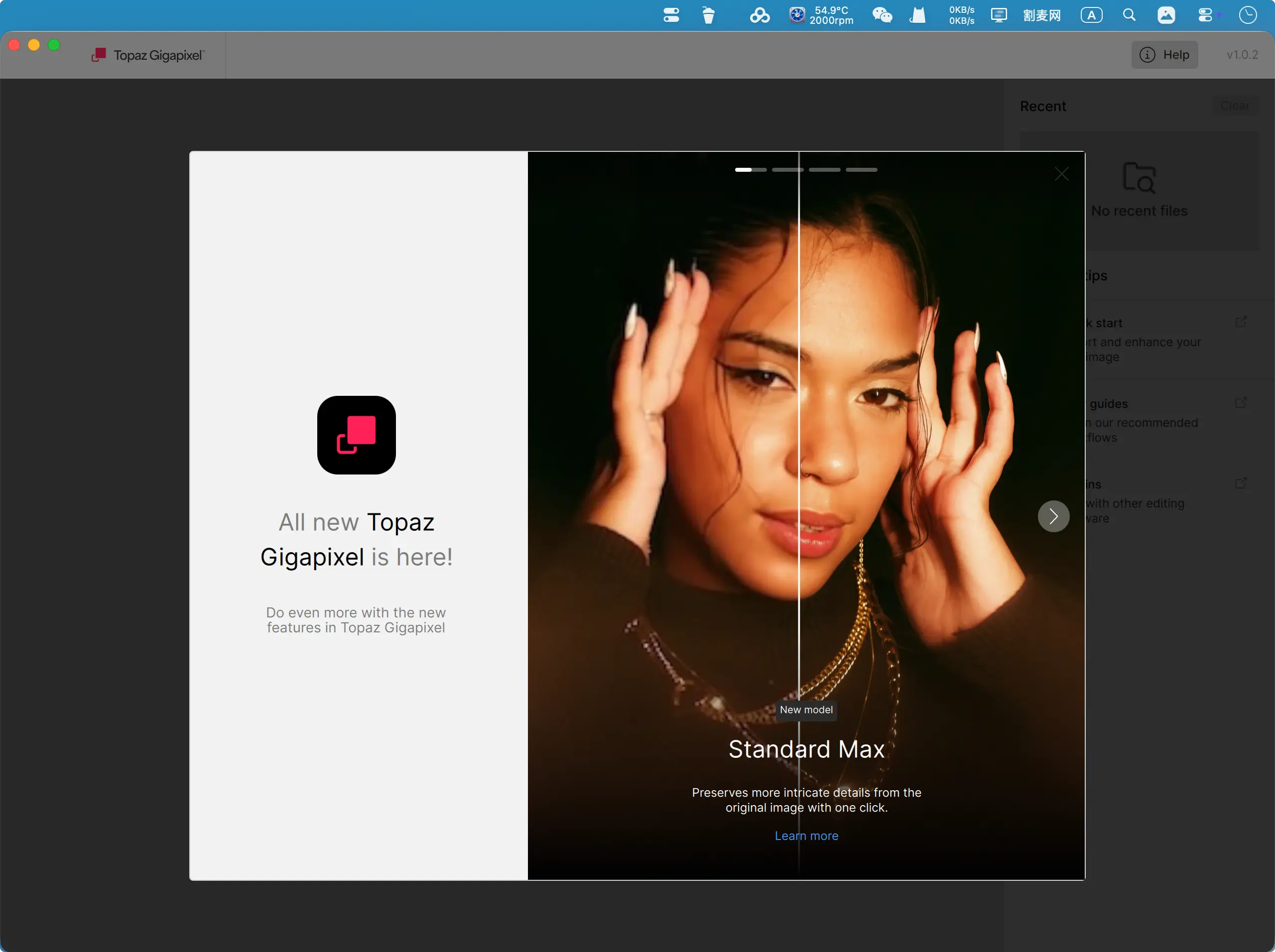Close the welcome dialog with the X
This screenshot has height=952, width=1275.
pyautogui.click(x=1061, y=174)
